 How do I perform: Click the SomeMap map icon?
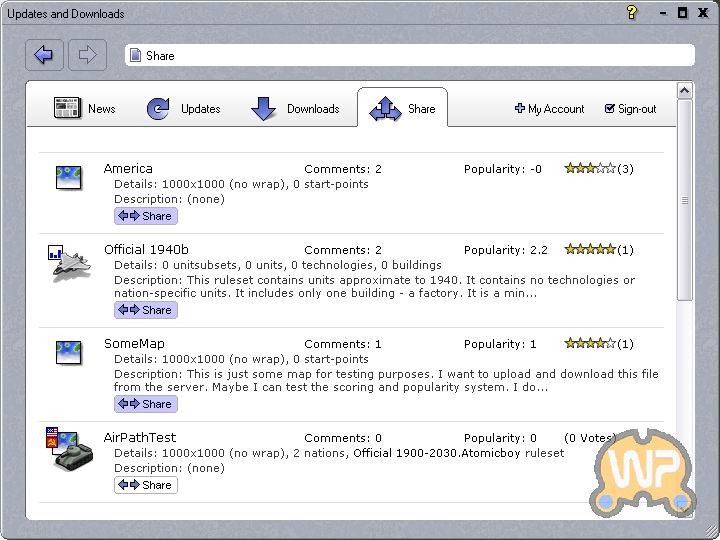pos(68,353)
